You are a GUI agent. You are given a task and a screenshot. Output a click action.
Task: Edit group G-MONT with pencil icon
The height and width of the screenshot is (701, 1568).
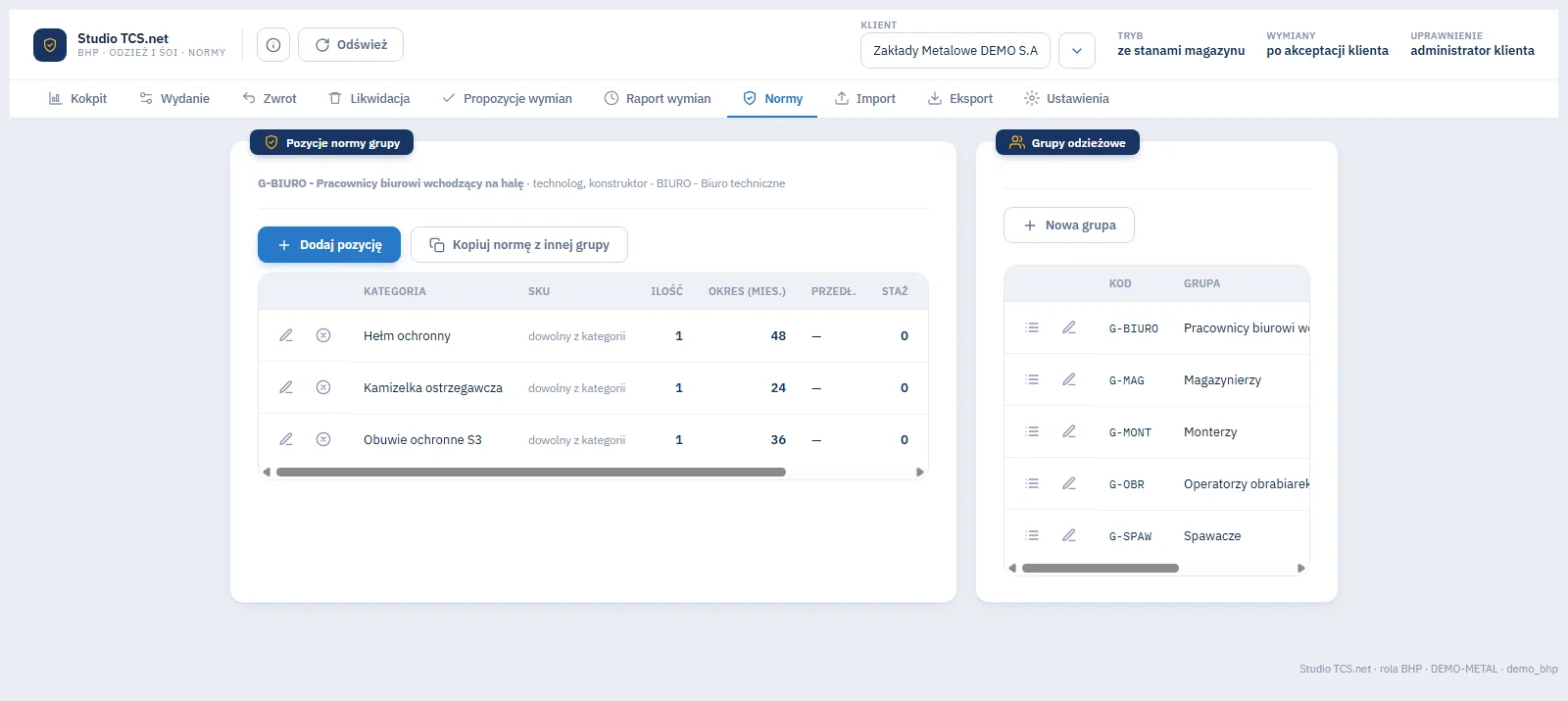1069,431
